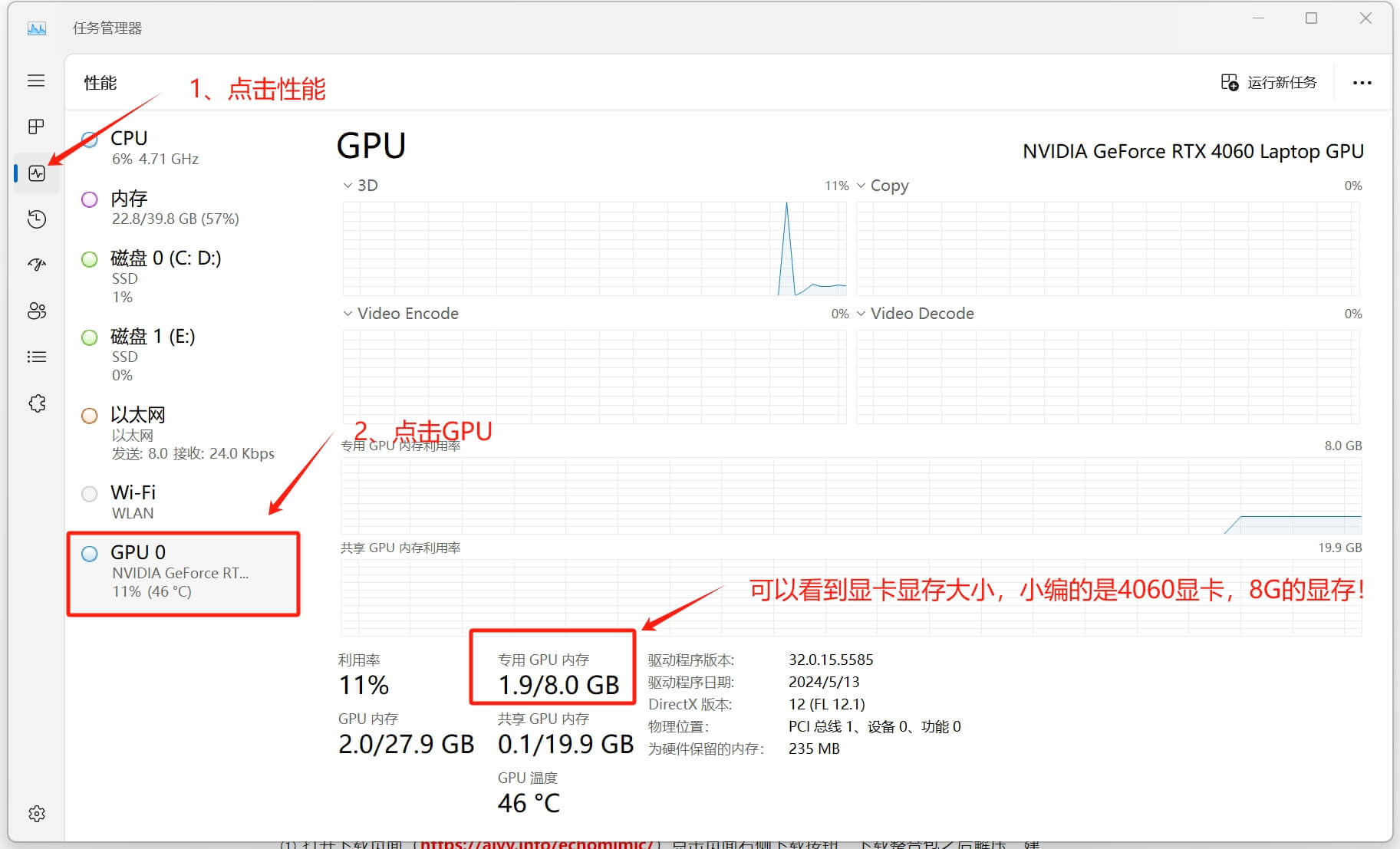The image size is (1400, 849).
Task: Open the Users page icon
Action: coord(36,311)
